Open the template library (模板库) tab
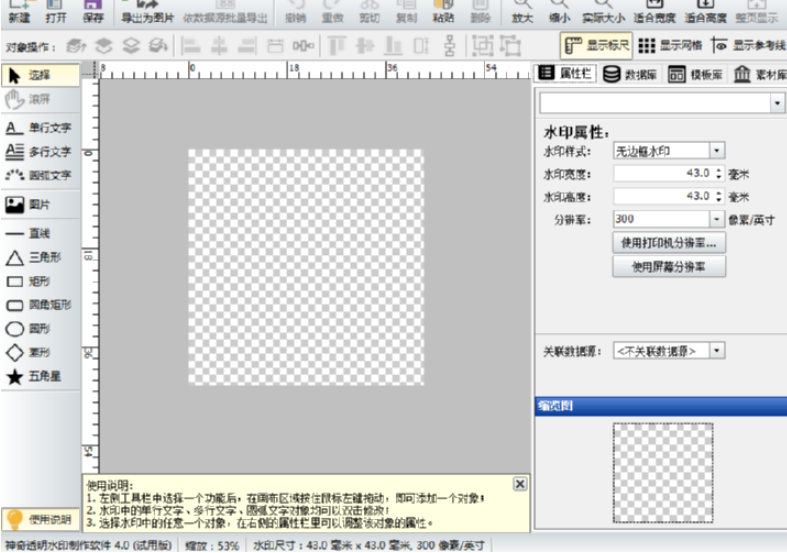 coord(694,74)
